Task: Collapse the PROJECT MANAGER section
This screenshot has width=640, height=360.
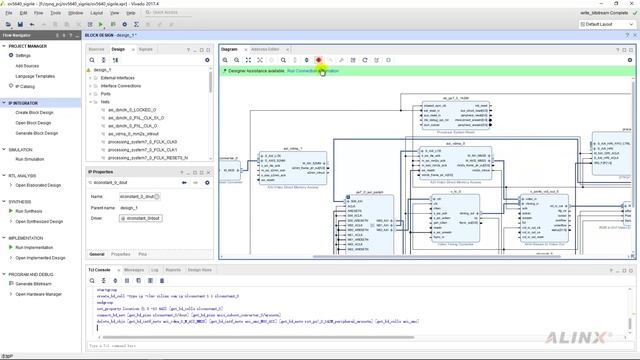Action: click(4, 46)
